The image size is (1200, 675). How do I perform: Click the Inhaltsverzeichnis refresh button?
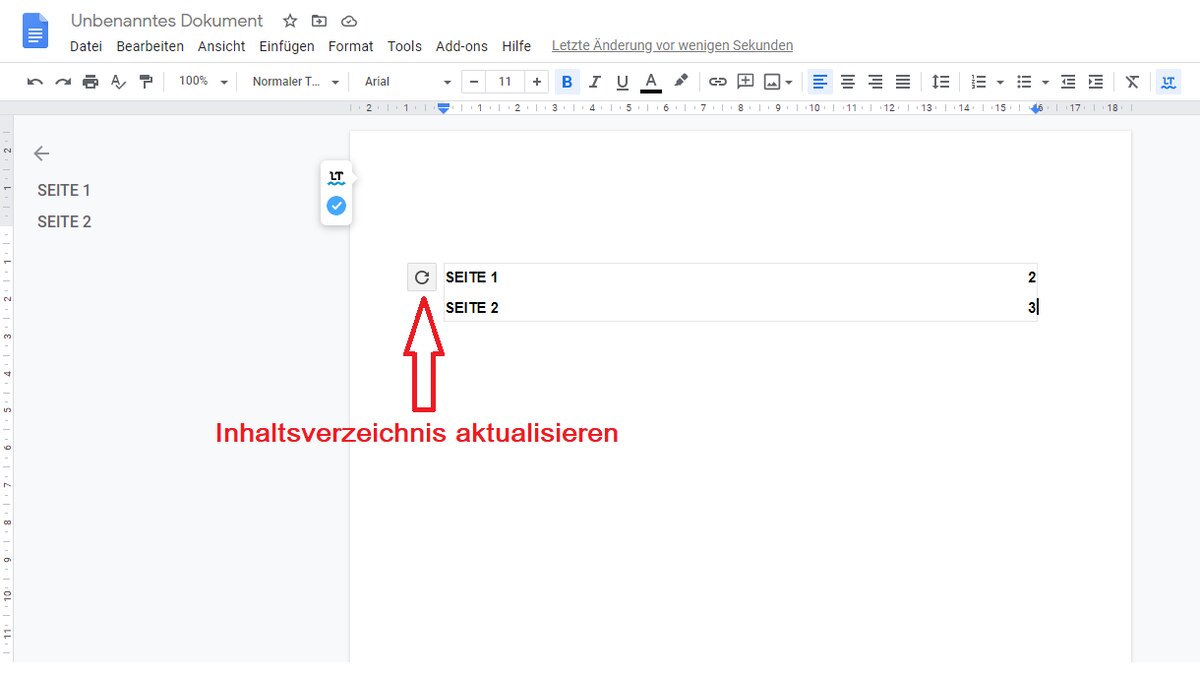tap(421, 277)
